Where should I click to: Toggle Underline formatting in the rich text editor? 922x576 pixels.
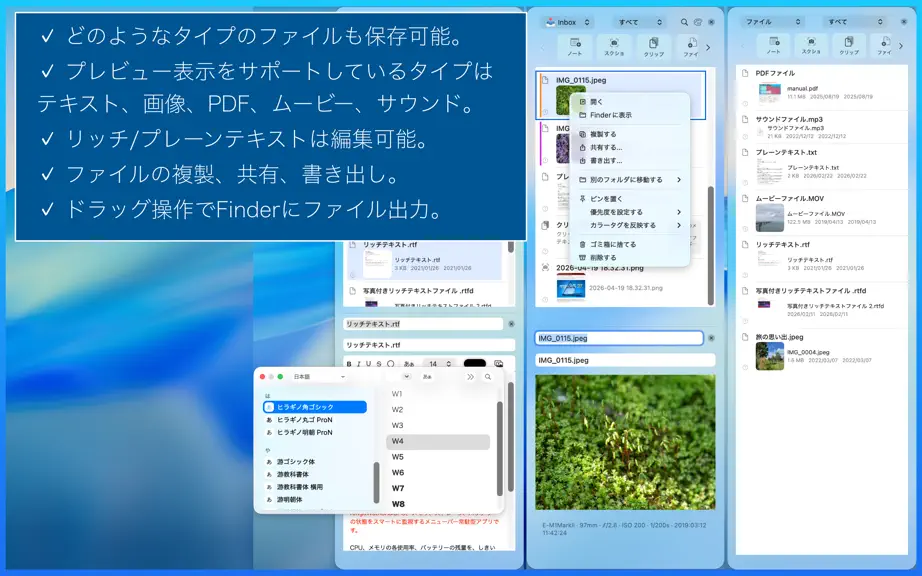[x=369, y=364]
